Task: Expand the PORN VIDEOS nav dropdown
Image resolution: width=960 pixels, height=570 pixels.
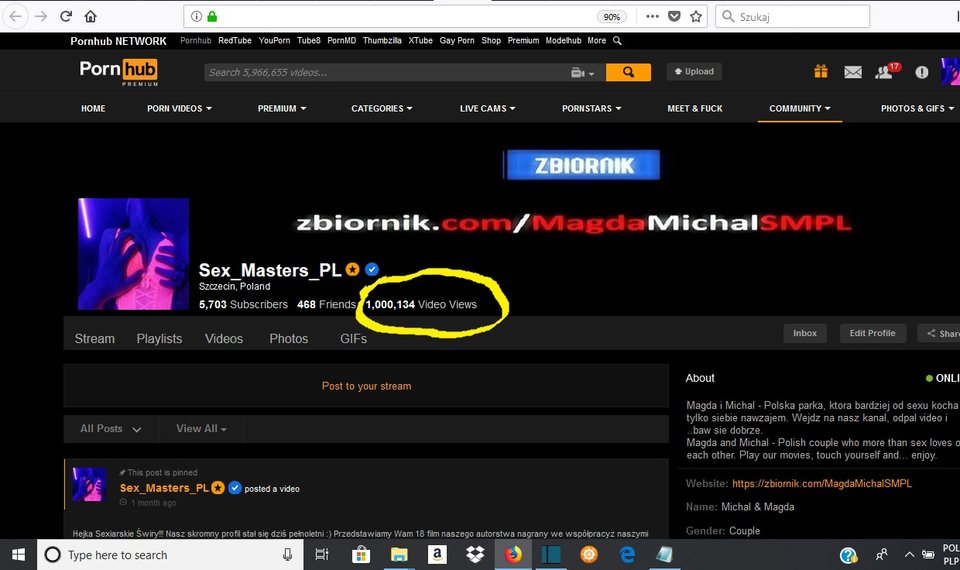Action: (179, 108)
